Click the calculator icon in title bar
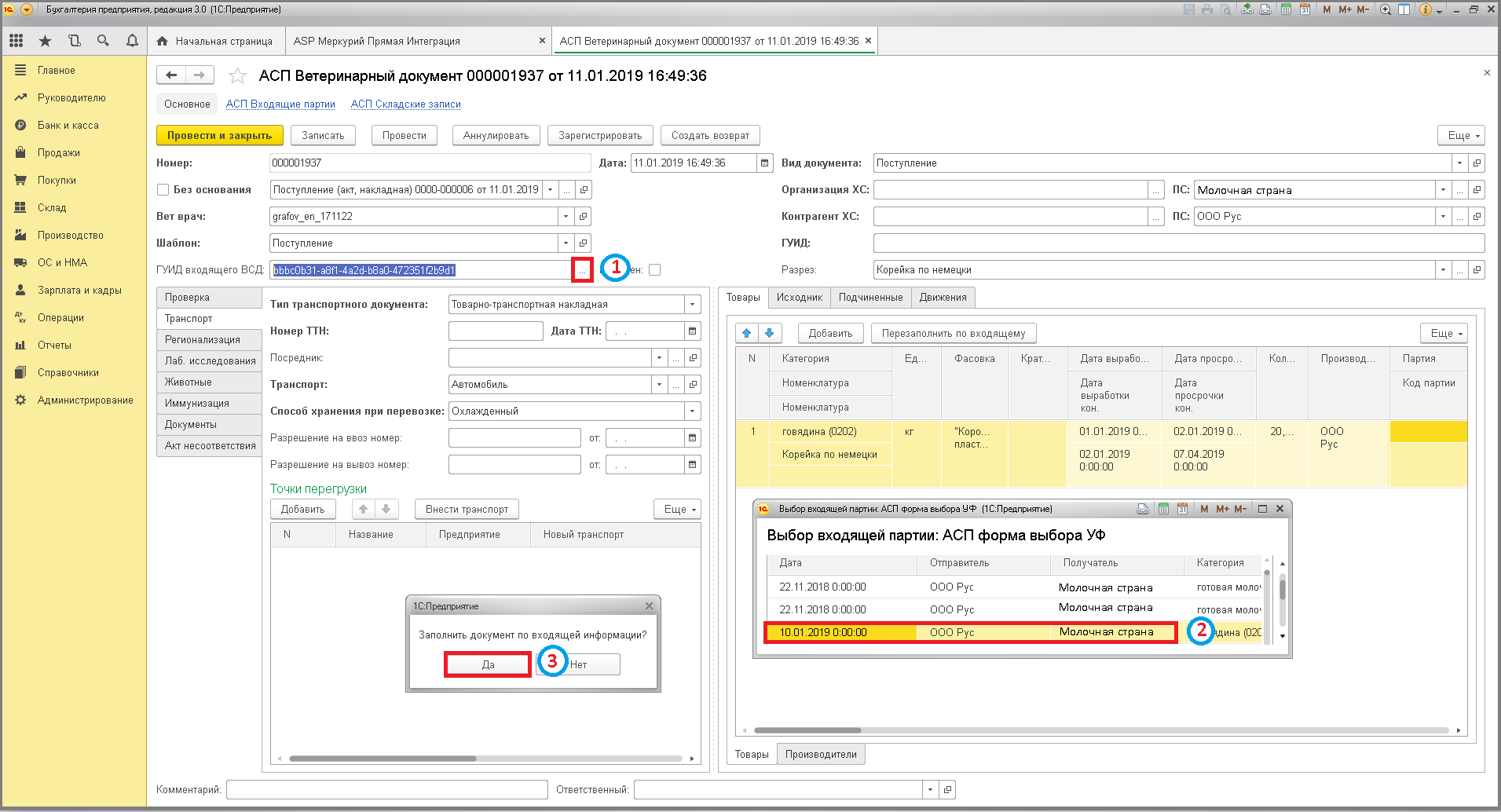 click(x=1287, y=9)
